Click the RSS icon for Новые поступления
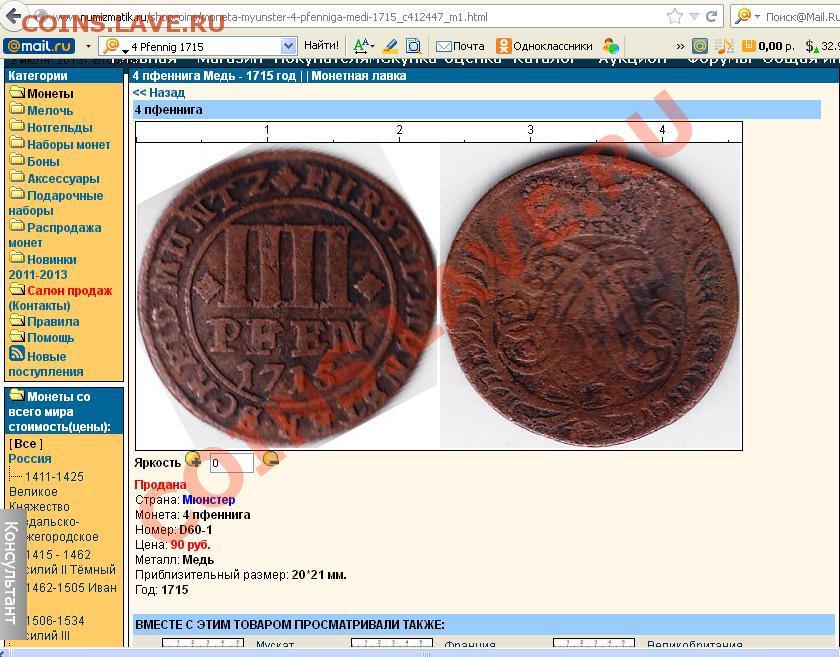 click(x=17, y=354)
